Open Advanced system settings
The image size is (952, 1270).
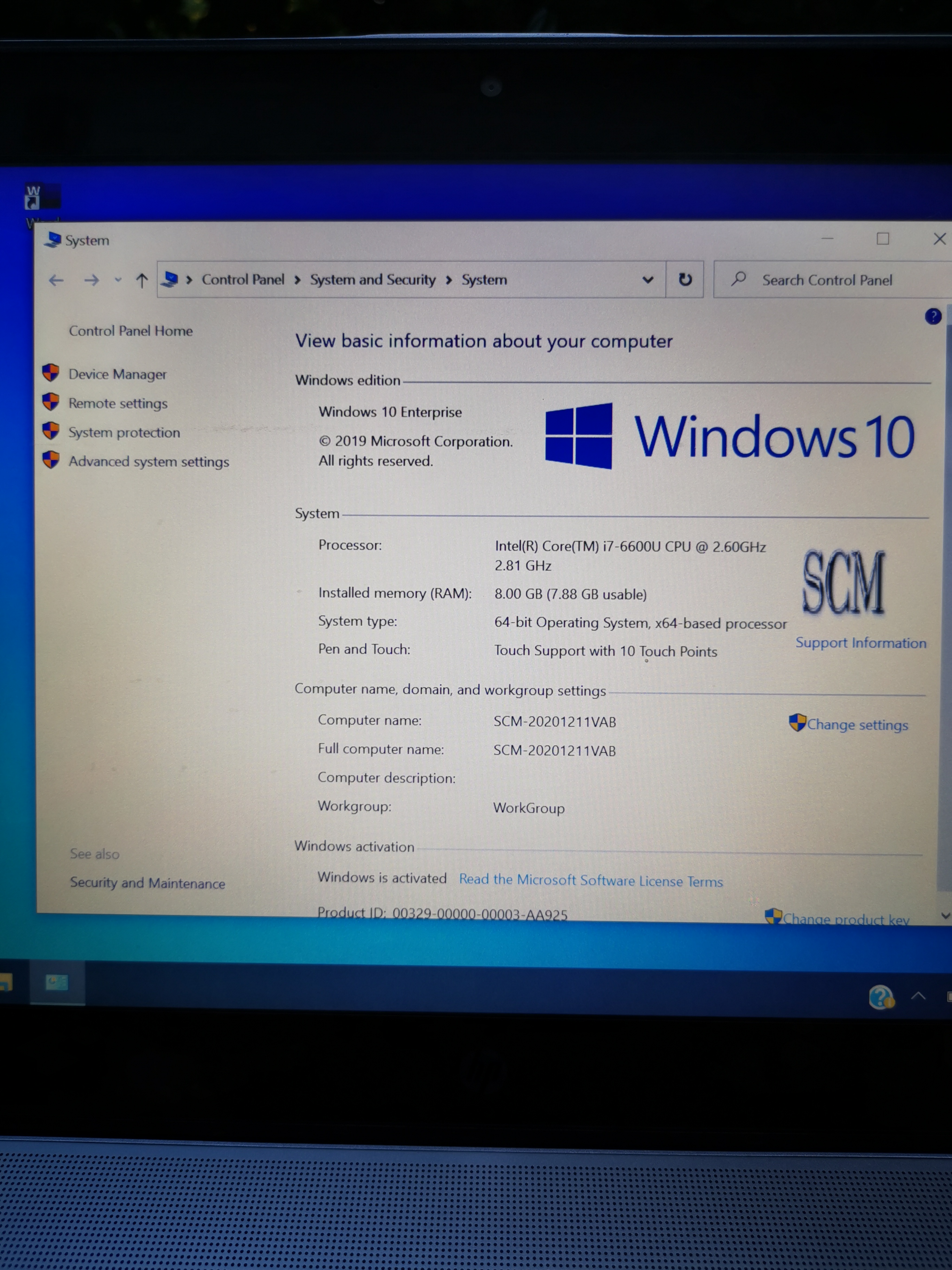tap(149, 462)
